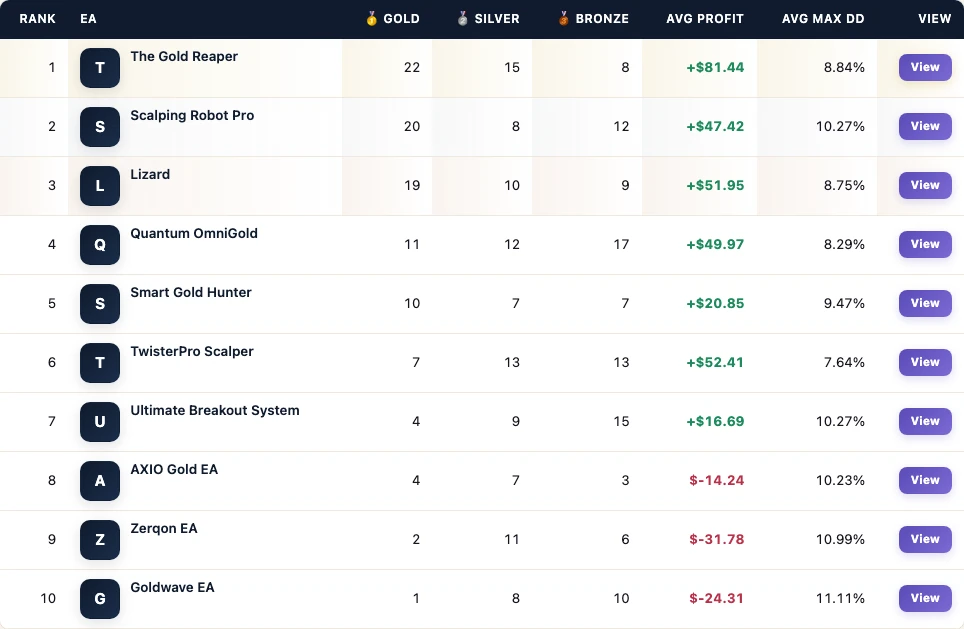Click 'Zerqon EA' name text
Screen dimensions: 964x629
tap(164, 529)
